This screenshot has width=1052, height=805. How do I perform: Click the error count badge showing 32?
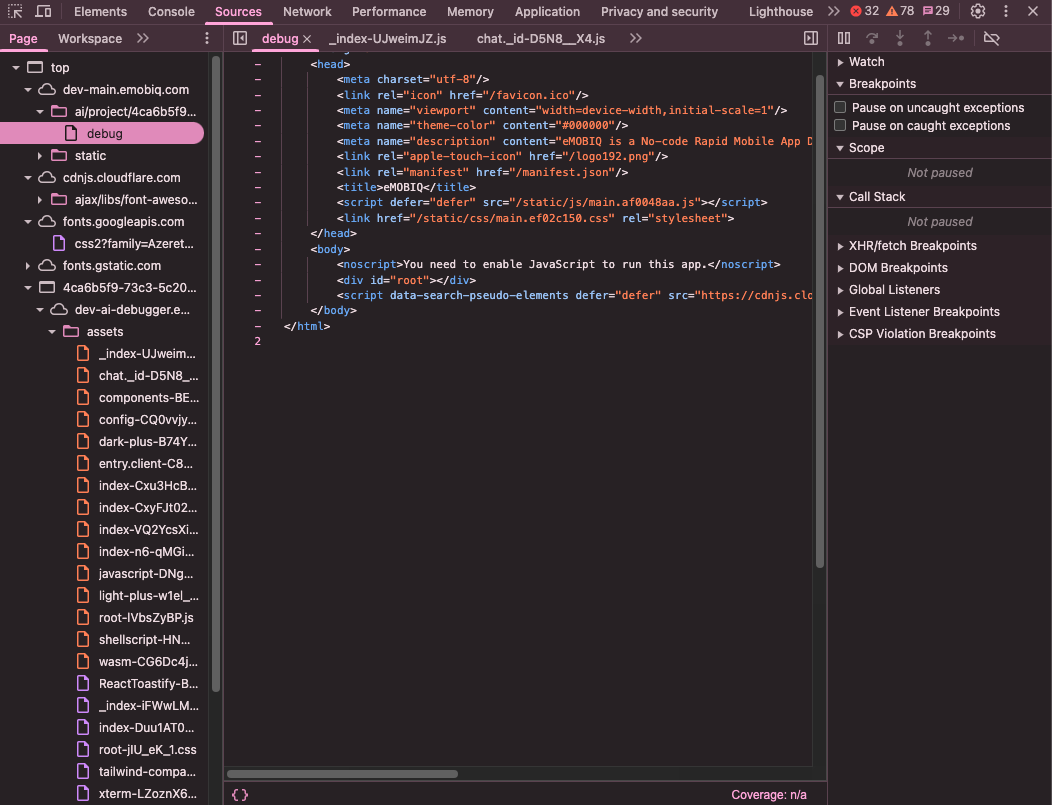pos(864,12)
